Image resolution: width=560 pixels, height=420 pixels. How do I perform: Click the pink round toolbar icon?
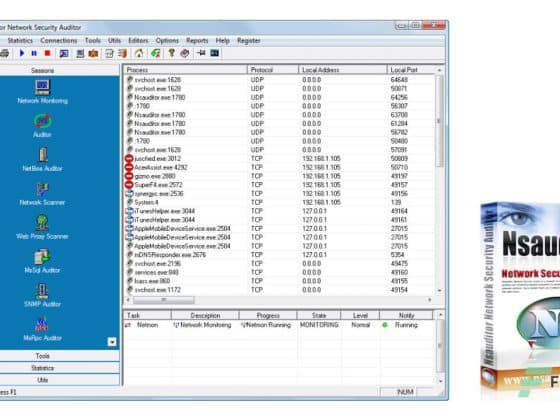coord(185,53)
